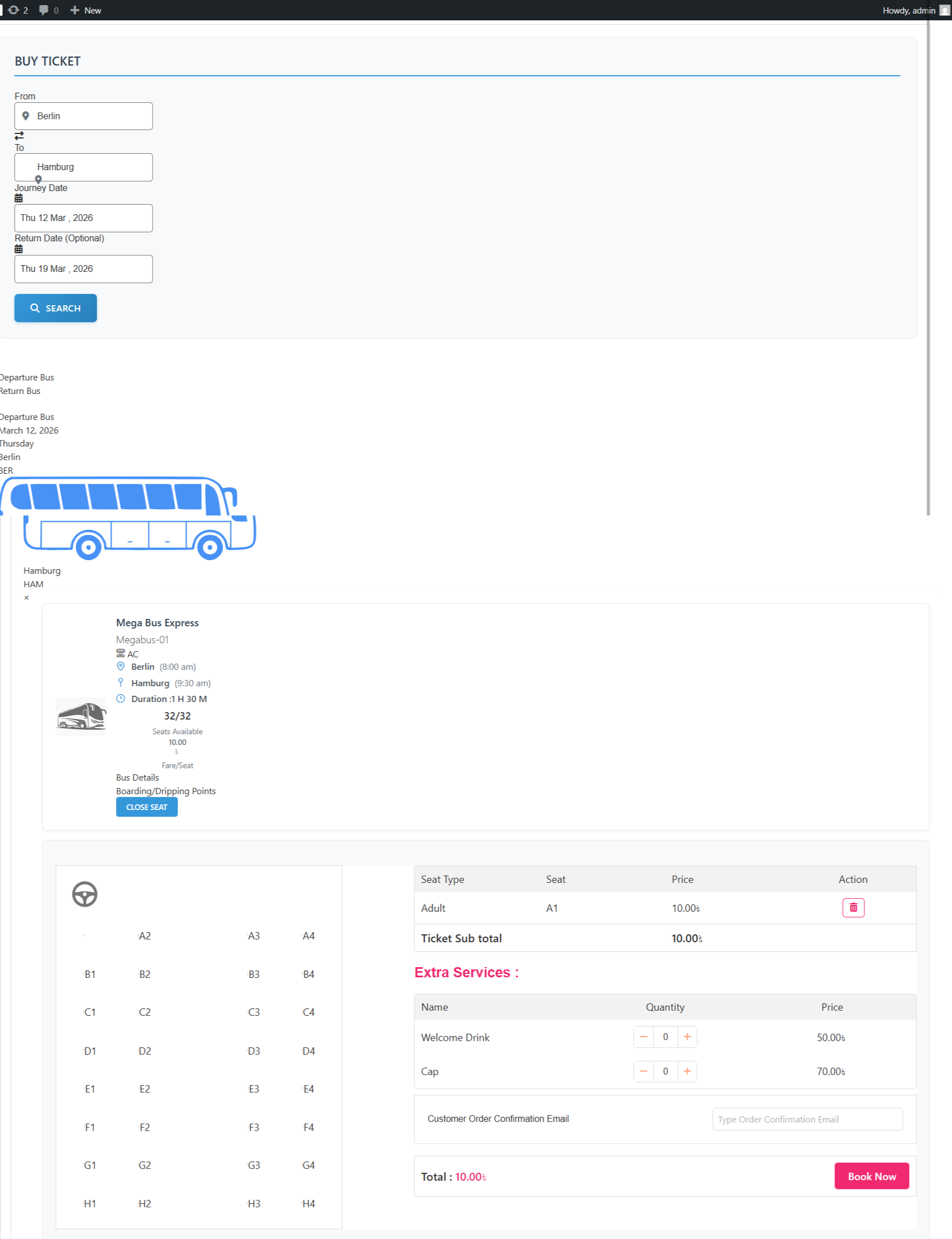Open Boarding/Dripping Points tab
Viewport: 952px width, 1239px height.
point(166,791)
